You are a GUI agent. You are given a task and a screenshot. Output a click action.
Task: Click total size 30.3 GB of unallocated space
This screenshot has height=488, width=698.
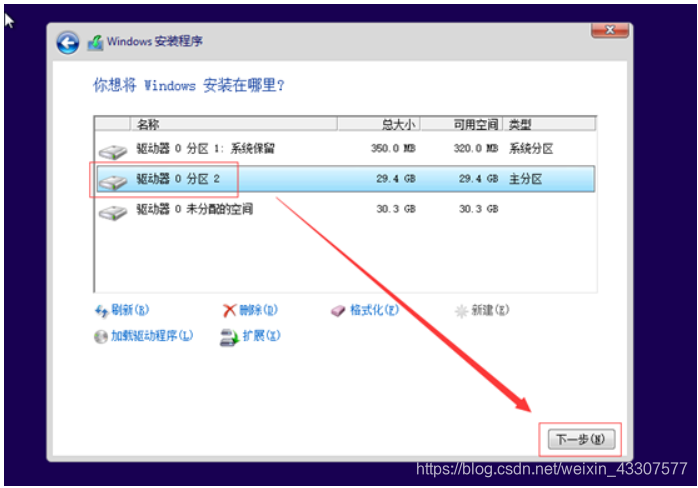point(396,209)
